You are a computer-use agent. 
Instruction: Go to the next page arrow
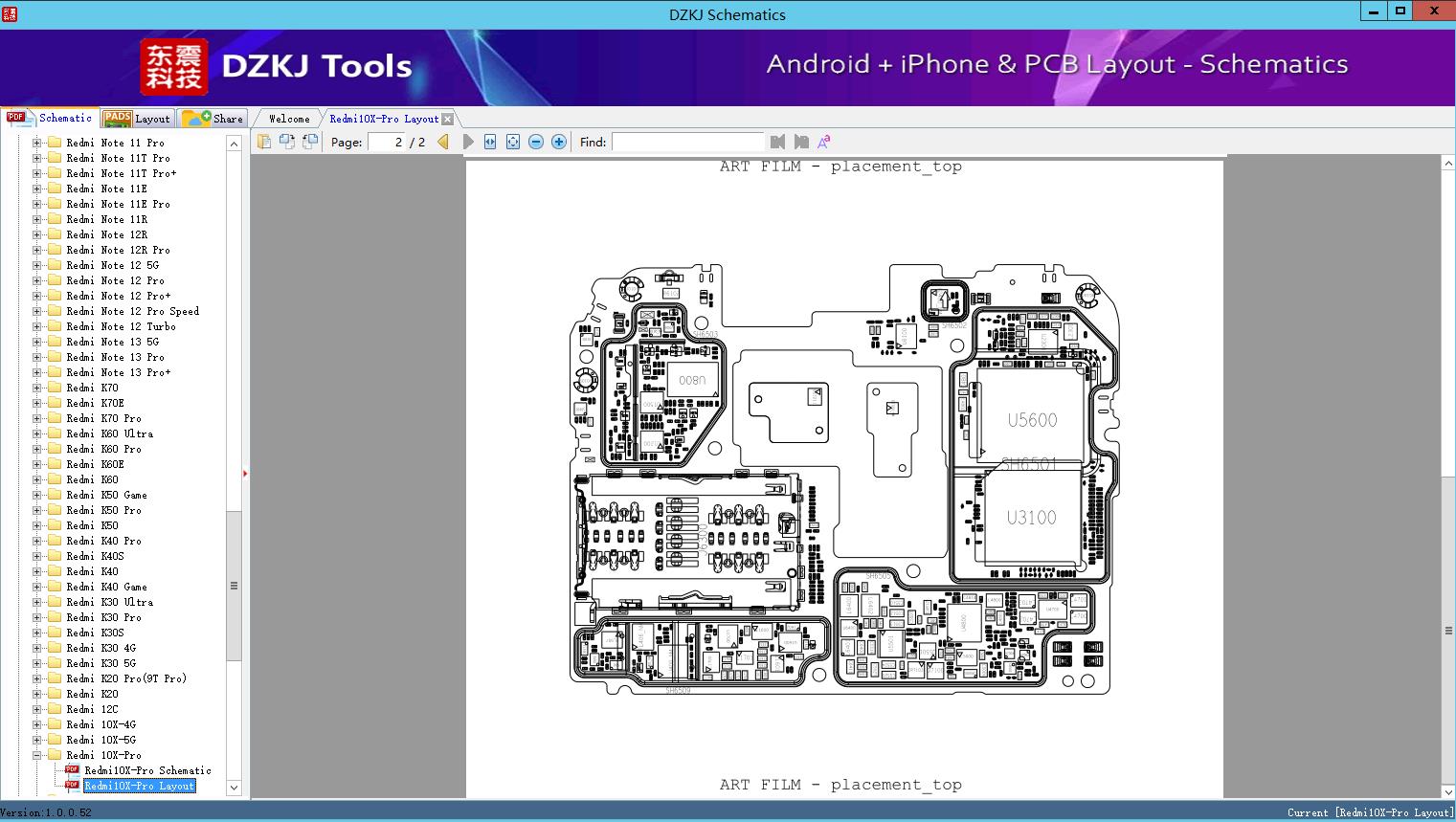(468, 142)
